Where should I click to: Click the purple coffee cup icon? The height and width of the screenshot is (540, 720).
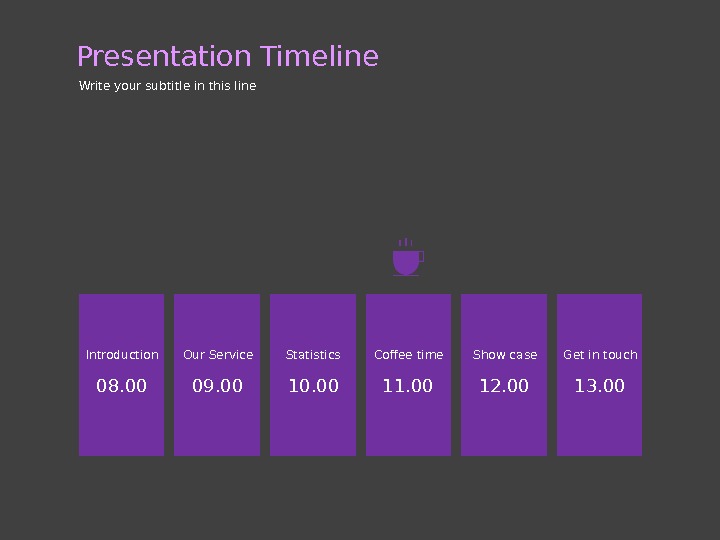coord(407,259)
